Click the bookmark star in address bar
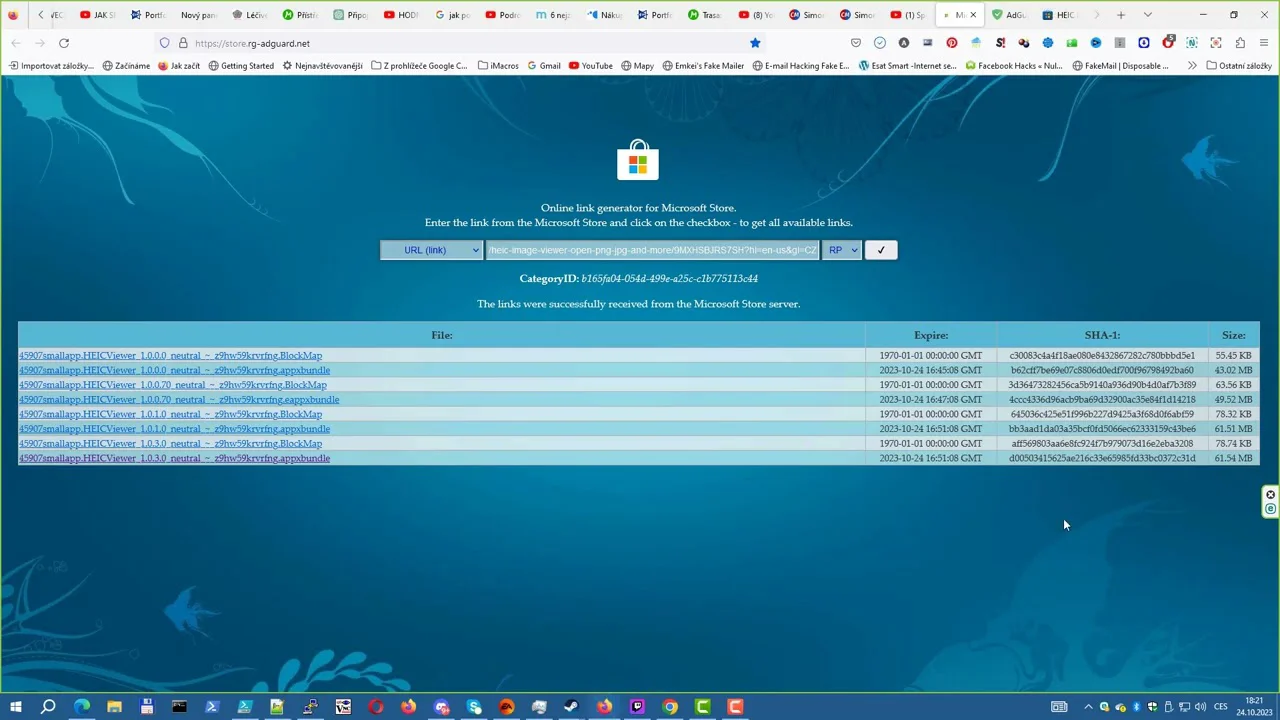The width and height of the screenshot is (1280, 720). click(x=755, y=43)
